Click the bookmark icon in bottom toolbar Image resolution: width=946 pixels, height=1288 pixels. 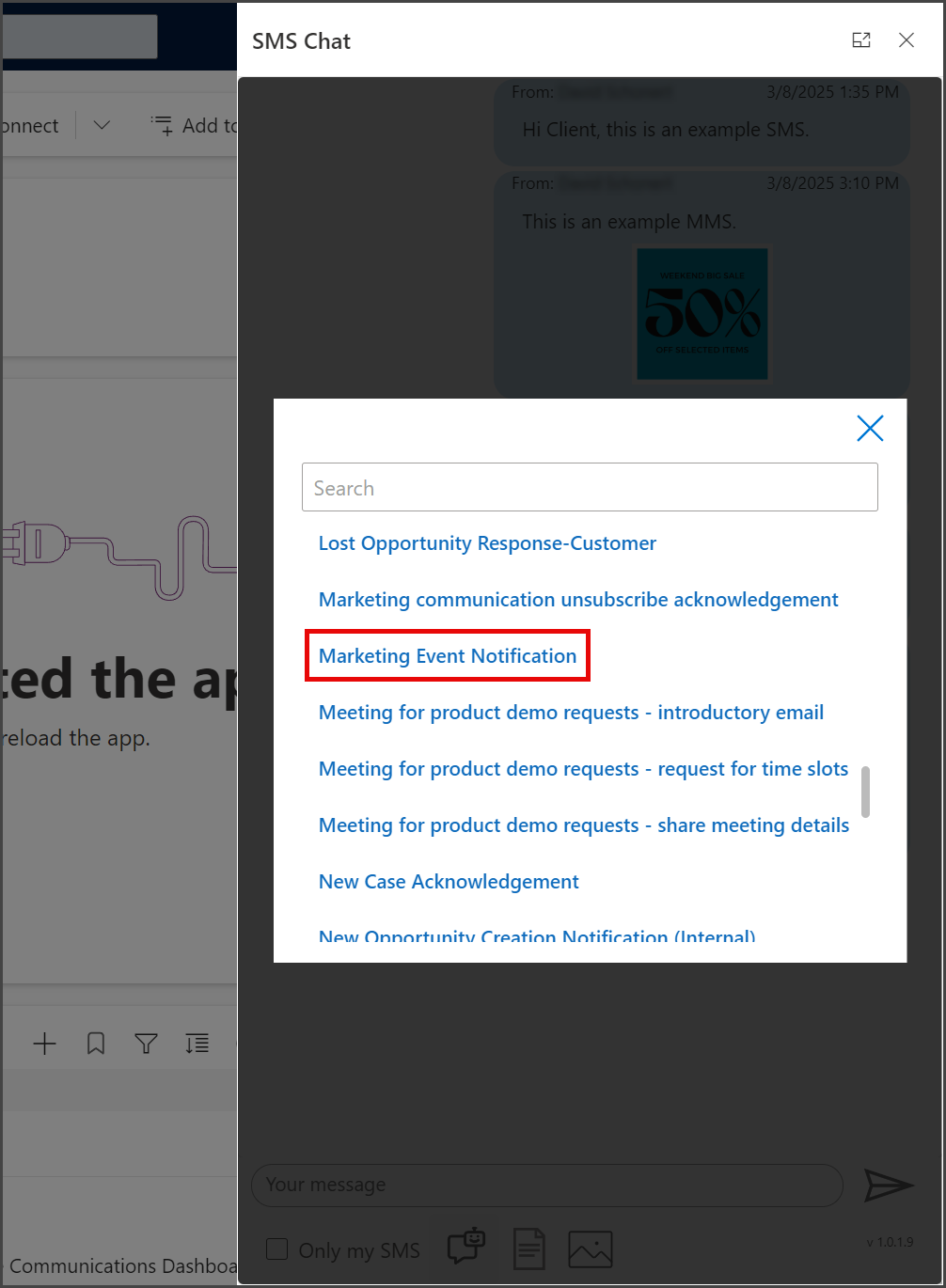tap(96, 1044)
